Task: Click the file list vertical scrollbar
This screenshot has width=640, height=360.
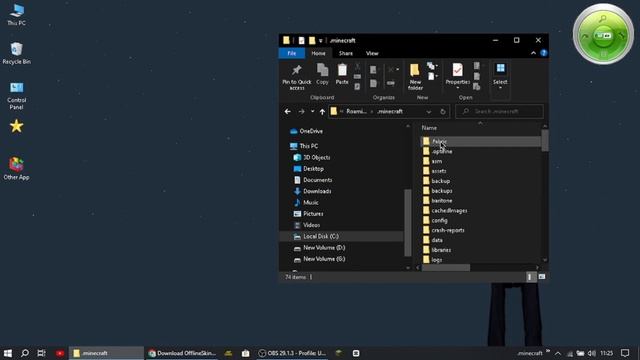Action: click(545, 141)
